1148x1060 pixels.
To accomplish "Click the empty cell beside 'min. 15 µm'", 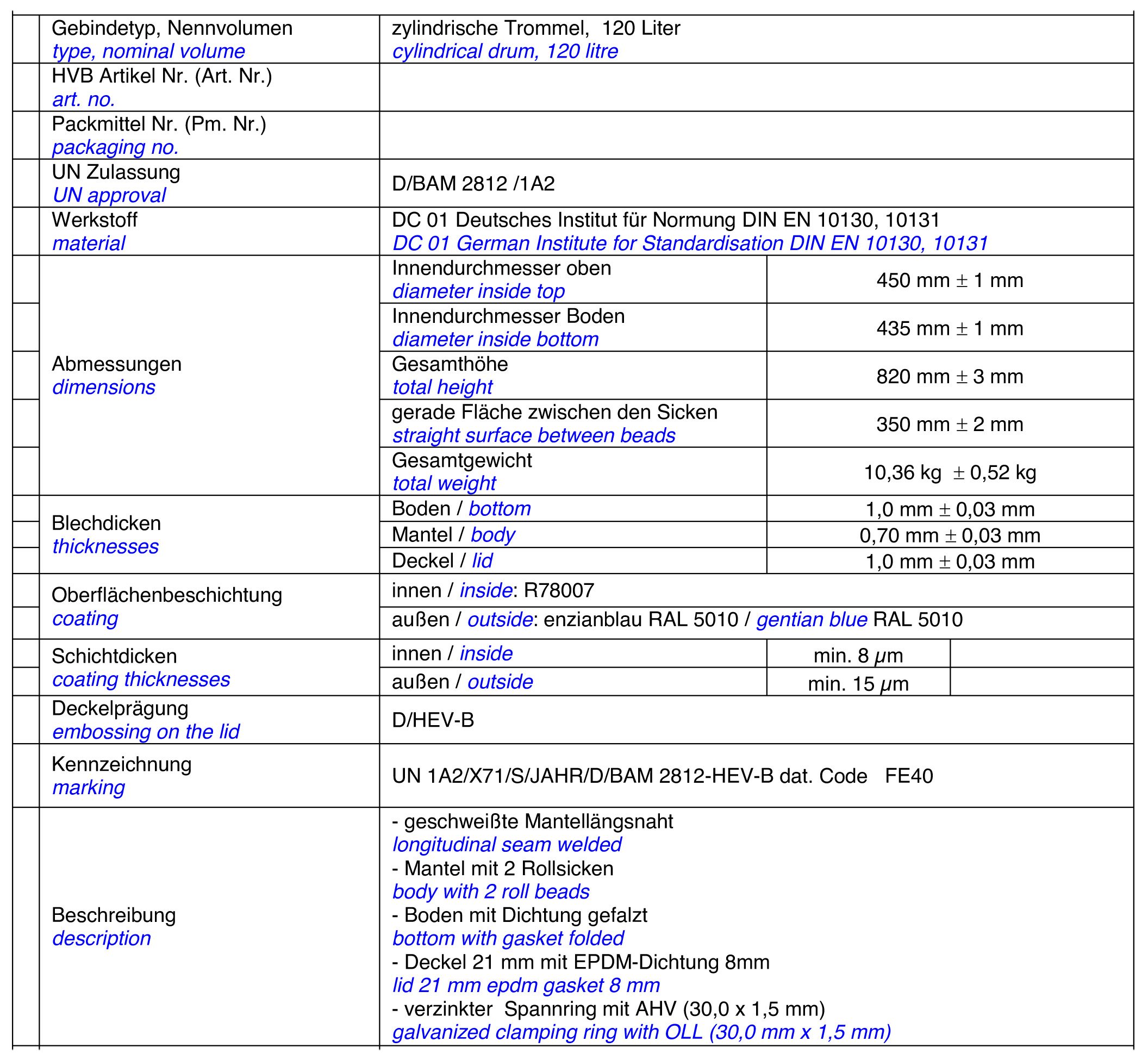I will point(1041,683).
